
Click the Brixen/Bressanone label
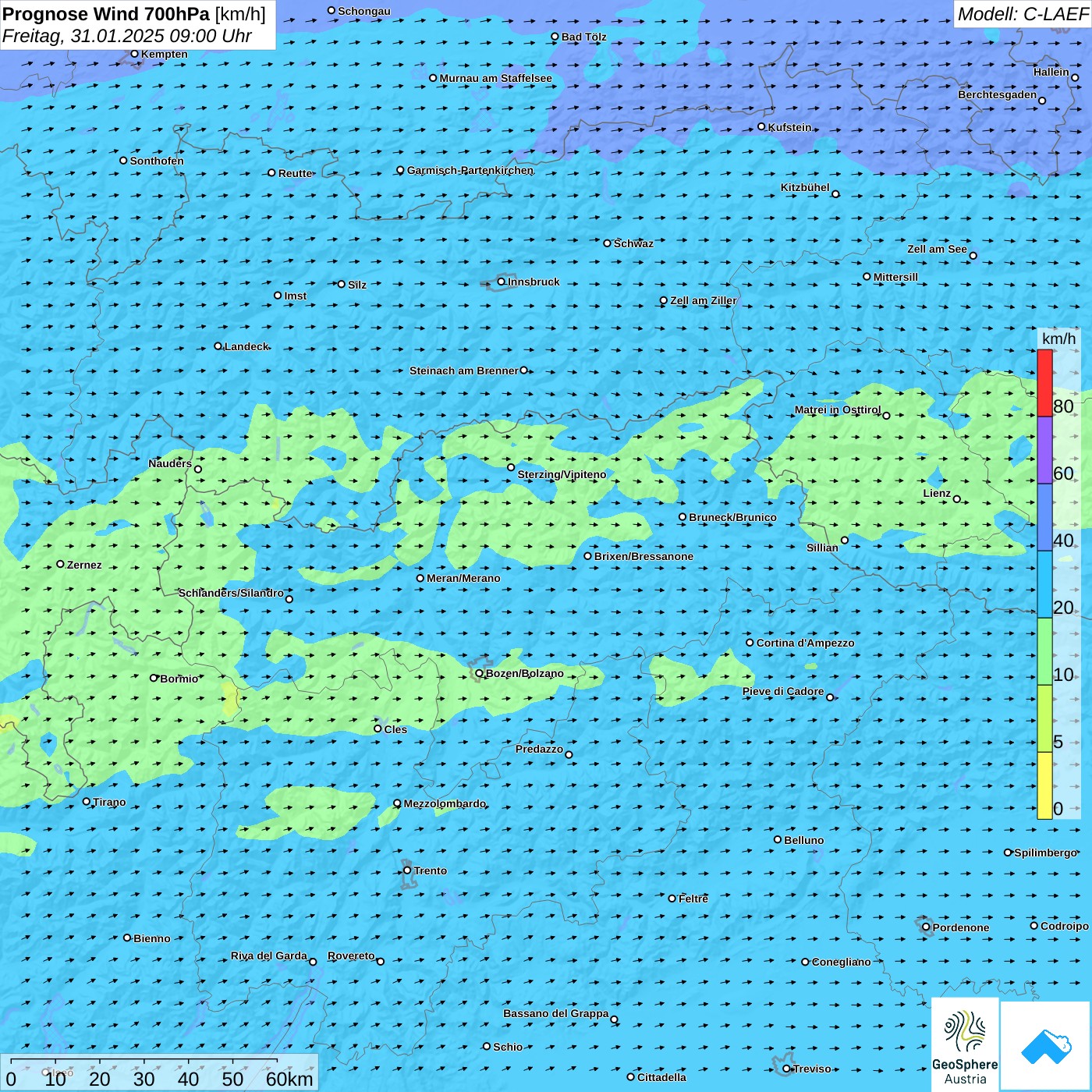643,556
